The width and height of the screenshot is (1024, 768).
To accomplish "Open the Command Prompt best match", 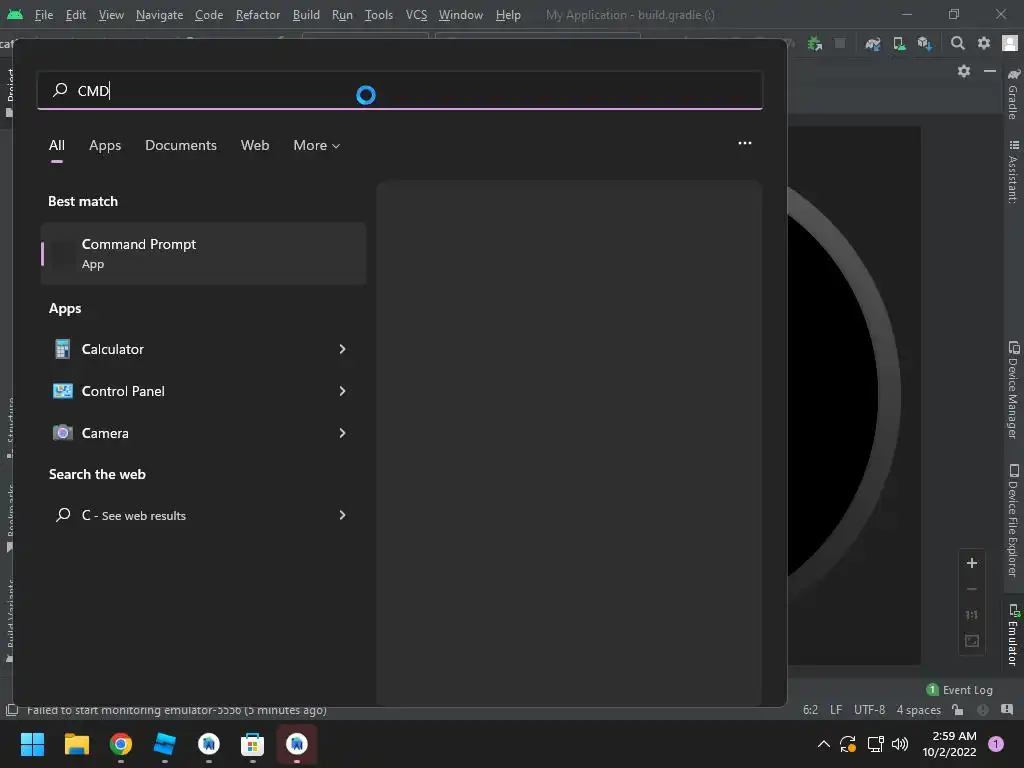I will [x=203, y=253].
